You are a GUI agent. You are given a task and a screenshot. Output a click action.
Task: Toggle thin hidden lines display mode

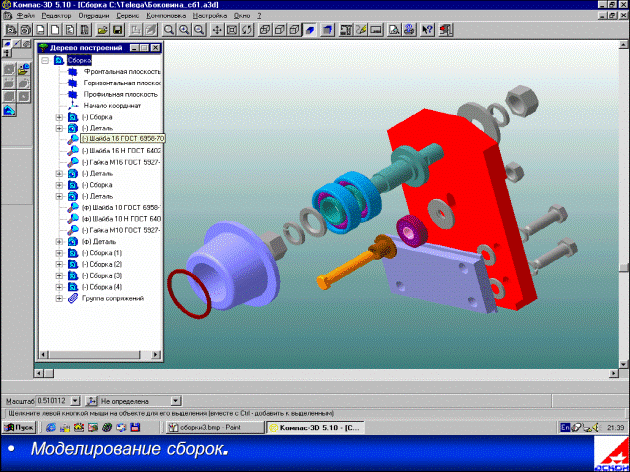[295, 30]
